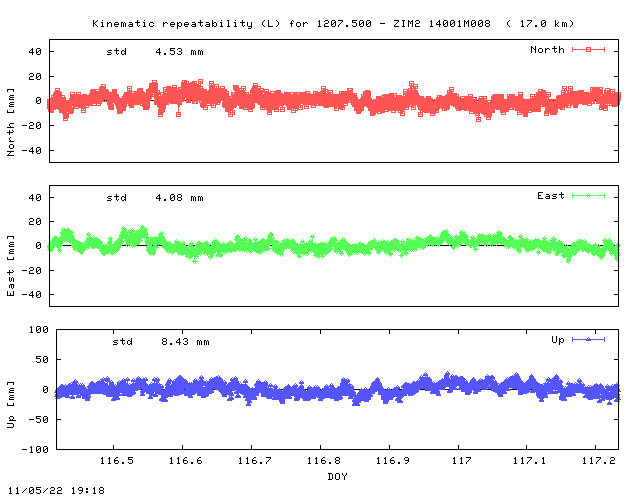This screenshot has width=640, height=496.
Task: Click the x-axis tick label 117.1
Action: pos(529,461)
